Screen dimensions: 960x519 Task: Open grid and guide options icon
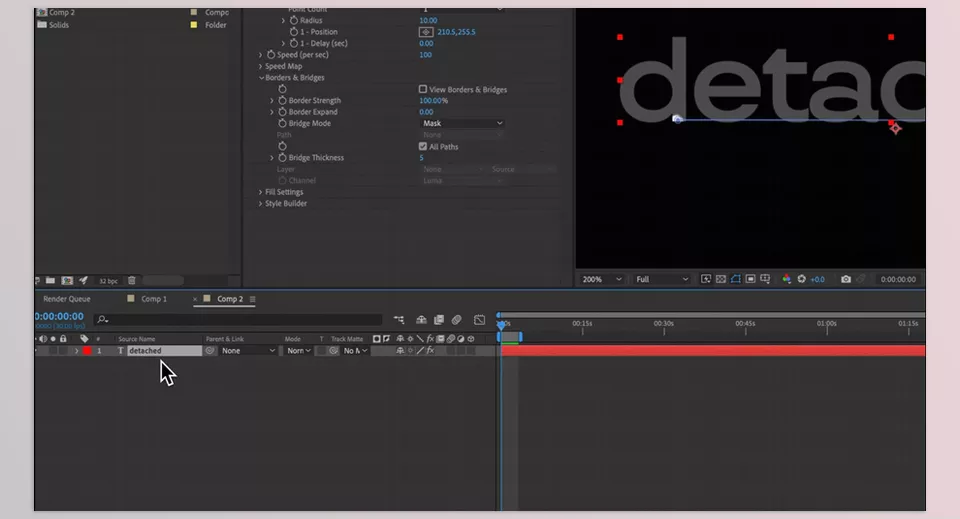pos(765,279)
